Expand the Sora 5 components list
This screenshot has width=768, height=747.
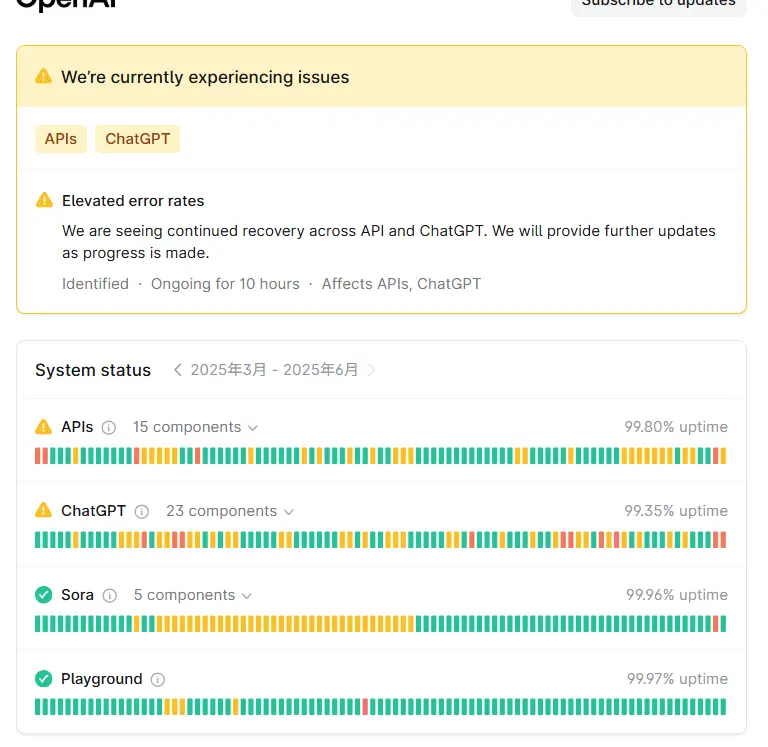tap(193, 595)
